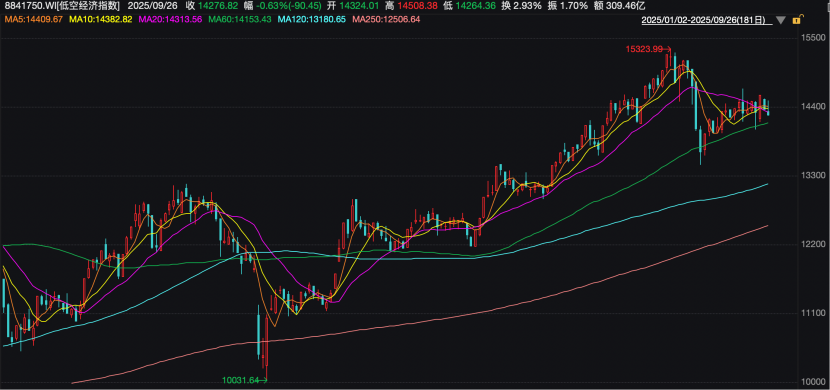Click the 13300 price axis label
830x390 pixels.
click(813, 176)
